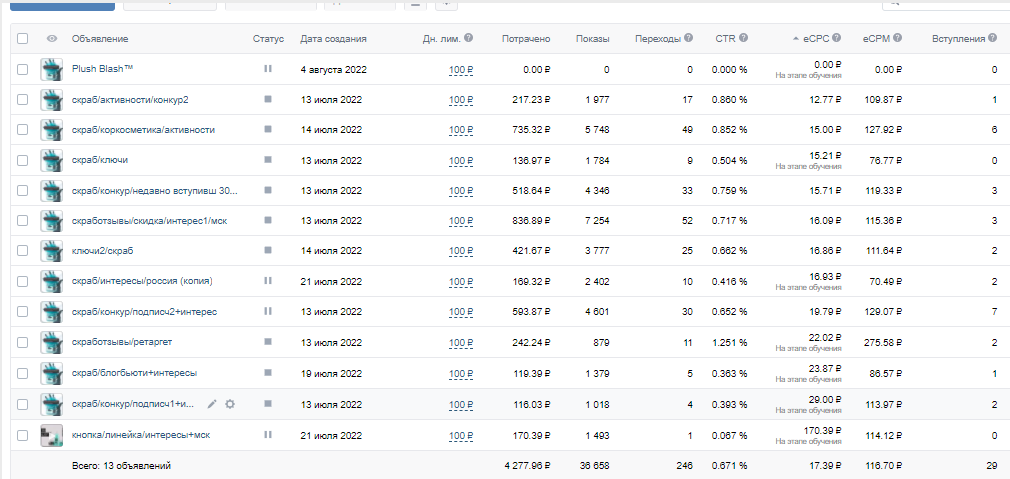Sort by Потрачено column header

526,39
